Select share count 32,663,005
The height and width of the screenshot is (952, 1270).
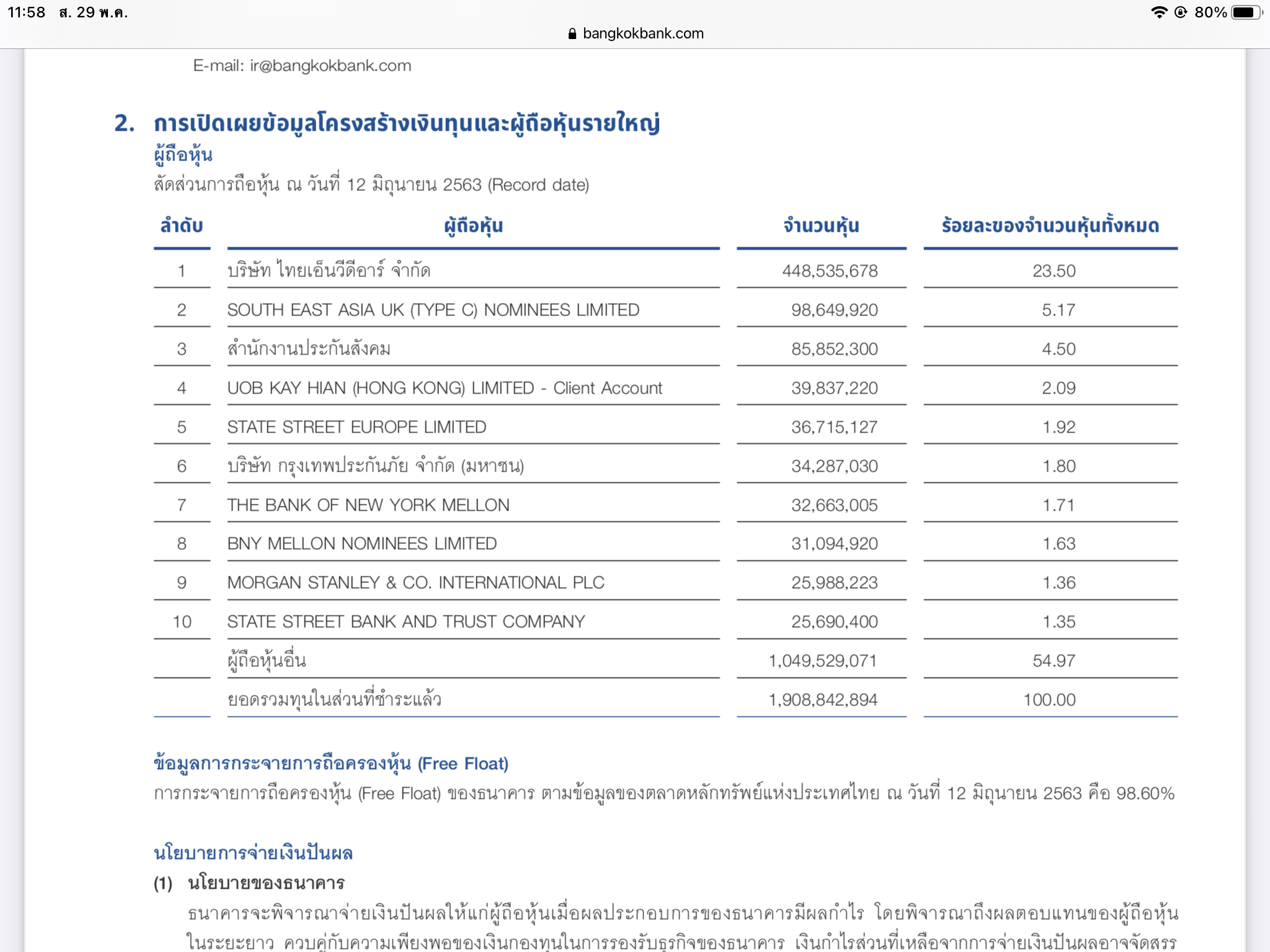click(834, 505)
